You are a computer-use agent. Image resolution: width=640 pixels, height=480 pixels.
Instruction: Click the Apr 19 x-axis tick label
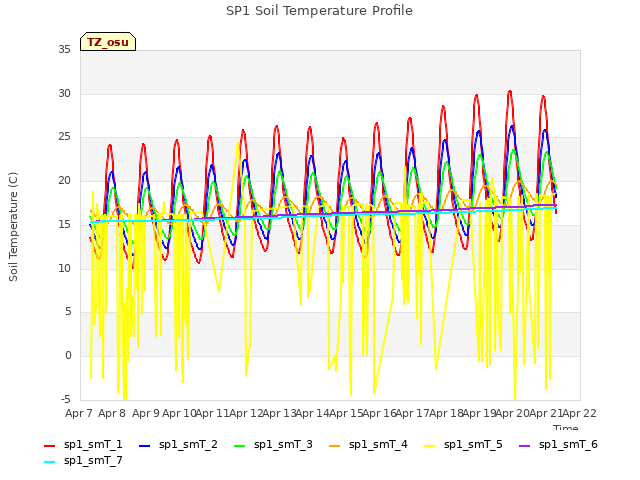tap(480, 413)
